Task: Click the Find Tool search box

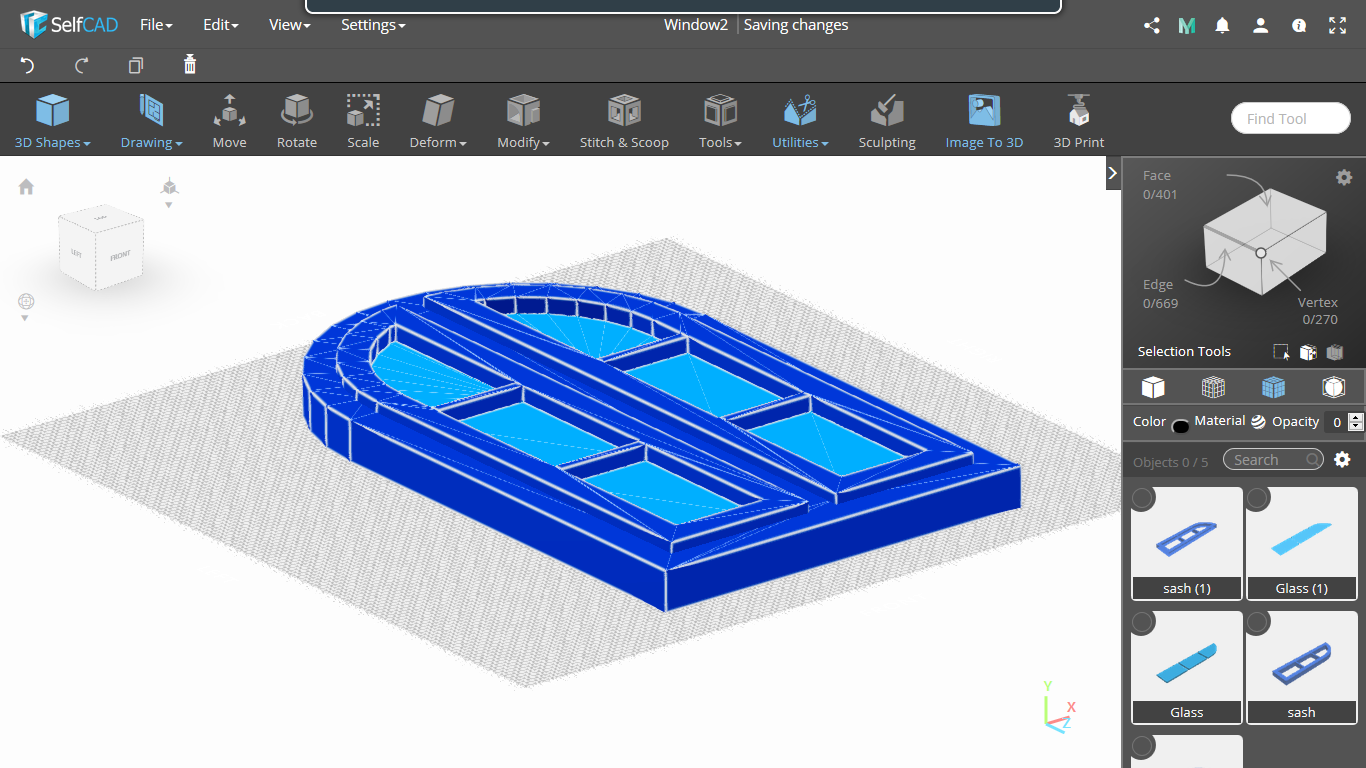Action: coord(1291,118)
